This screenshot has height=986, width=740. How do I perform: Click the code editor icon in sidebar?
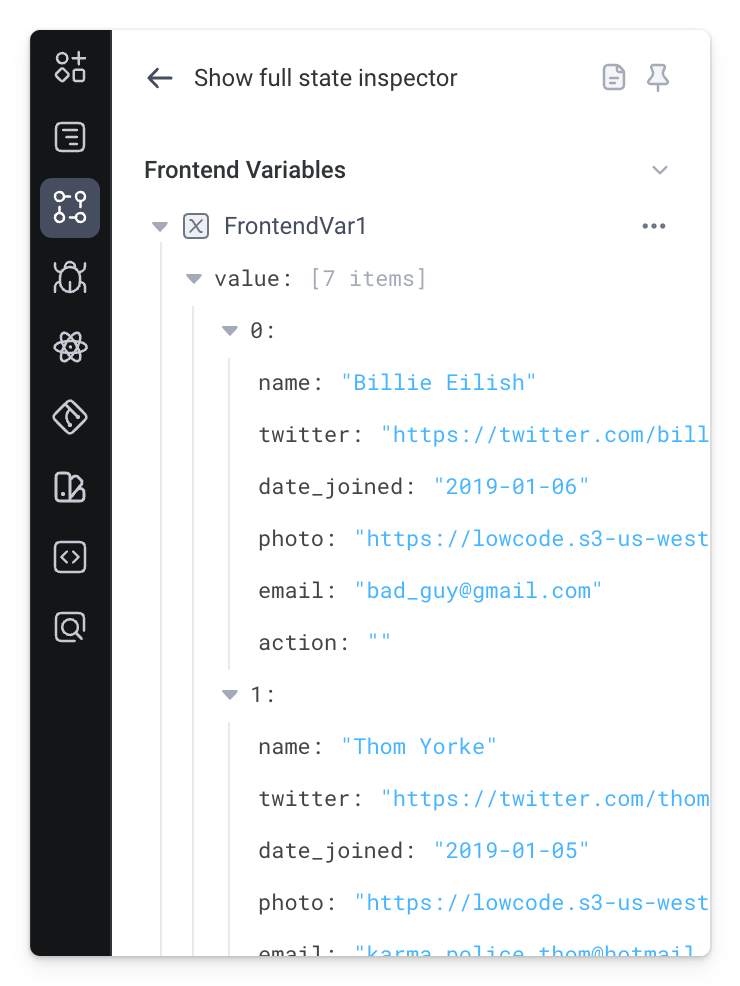pos(69,557)
